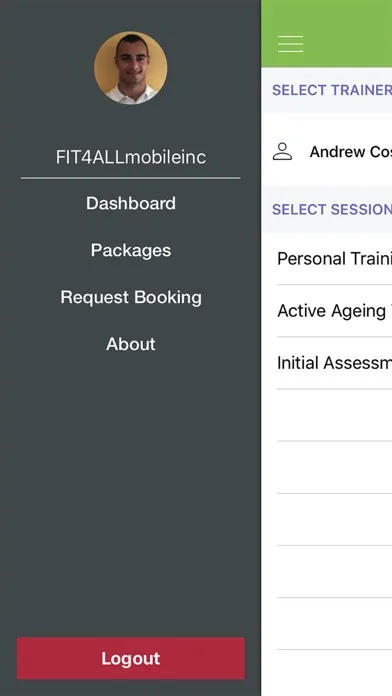Open the Packages menu item
Viewport: 392px width, 696px height.
[x=131, y=250]
